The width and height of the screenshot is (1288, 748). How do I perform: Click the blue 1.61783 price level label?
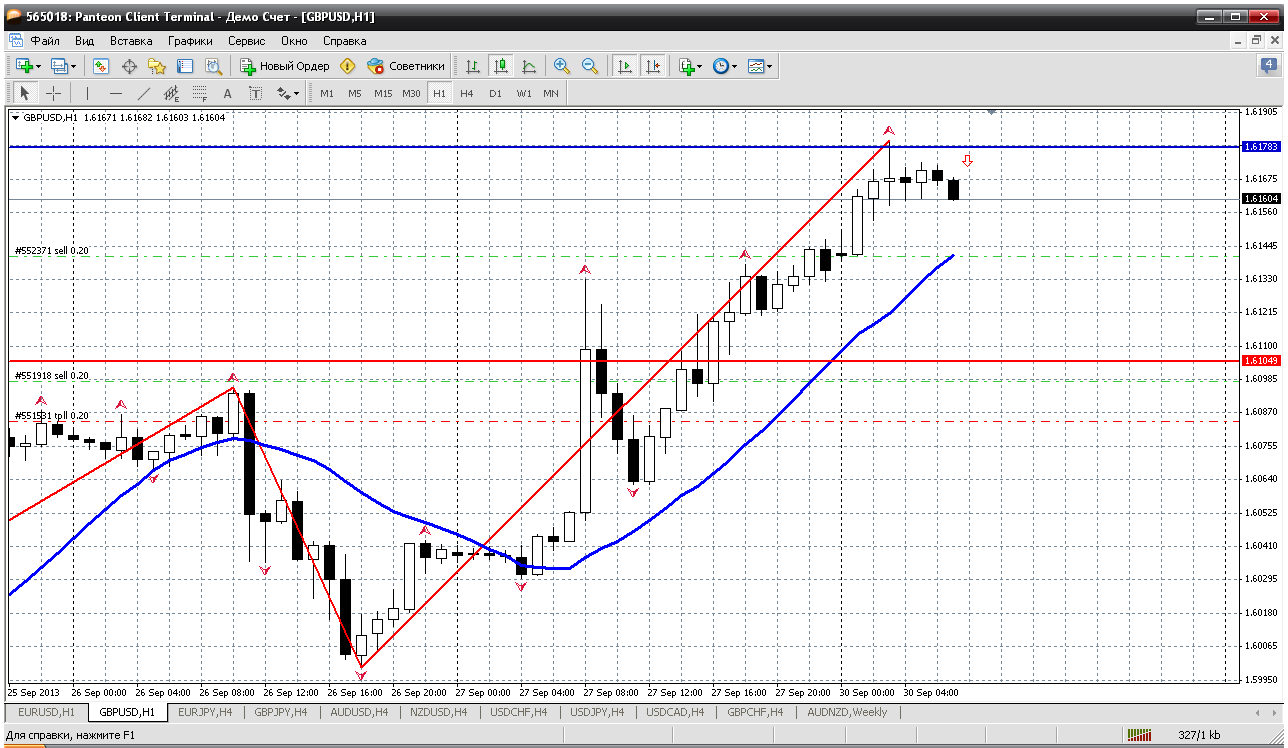click(x=1261, y=147)
